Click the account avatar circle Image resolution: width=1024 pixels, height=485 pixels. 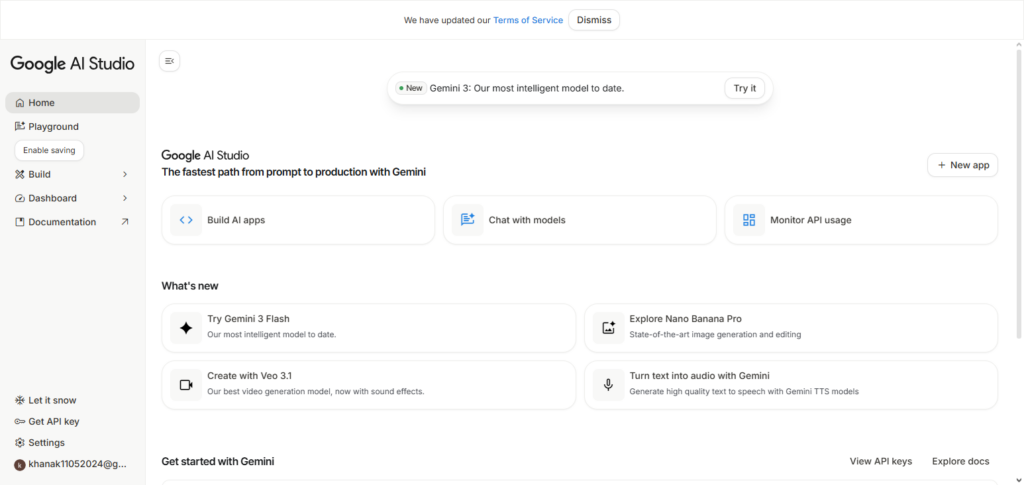20,465
